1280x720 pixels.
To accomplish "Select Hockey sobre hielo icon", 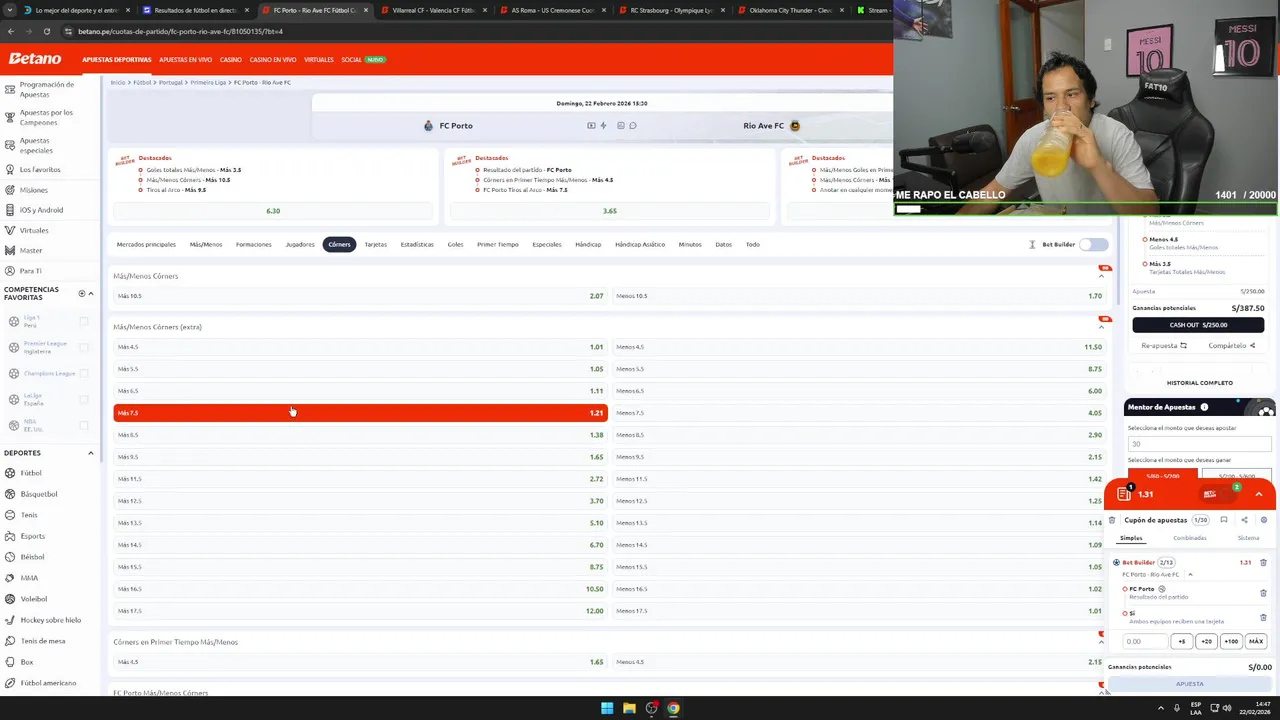I will (10, 620).
